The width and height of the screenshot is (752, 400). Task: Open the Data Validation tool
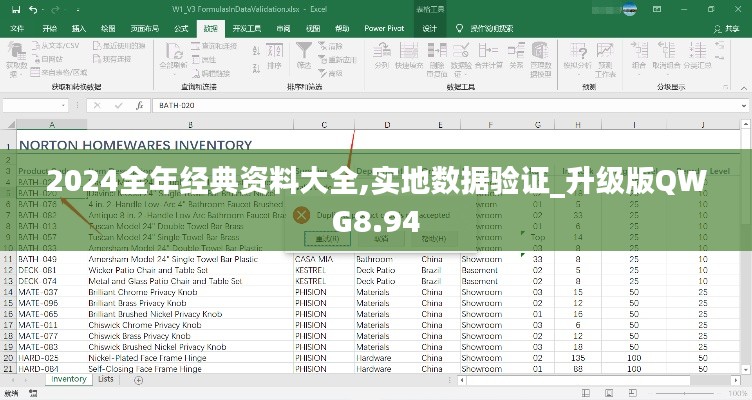coord(461,60)
